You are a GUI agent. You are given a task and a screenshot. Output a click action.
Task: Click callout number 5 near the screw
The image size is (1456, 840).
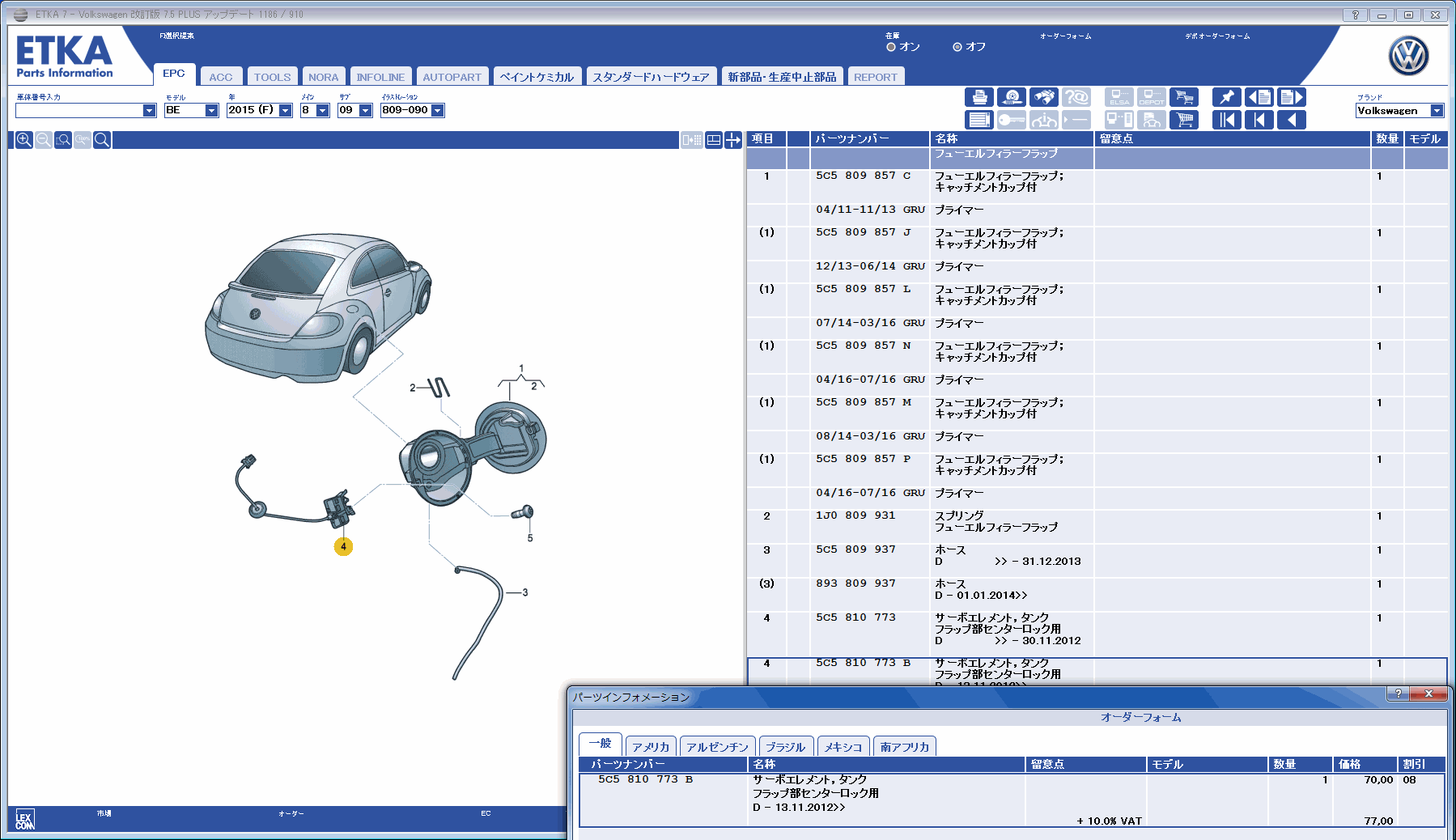point(530,538)
